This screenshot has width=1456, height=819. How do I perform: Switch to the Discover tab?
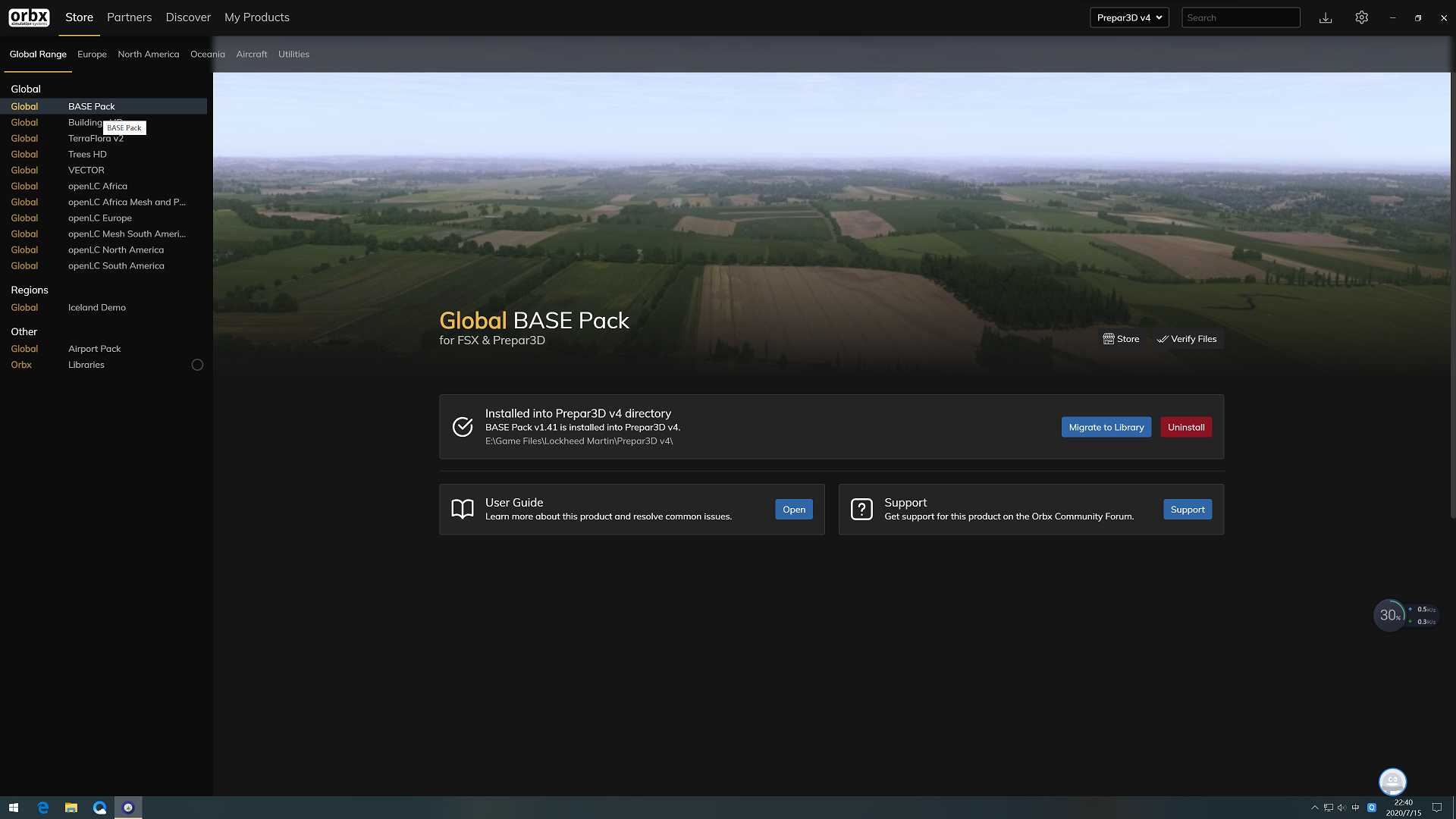[188, 17]
